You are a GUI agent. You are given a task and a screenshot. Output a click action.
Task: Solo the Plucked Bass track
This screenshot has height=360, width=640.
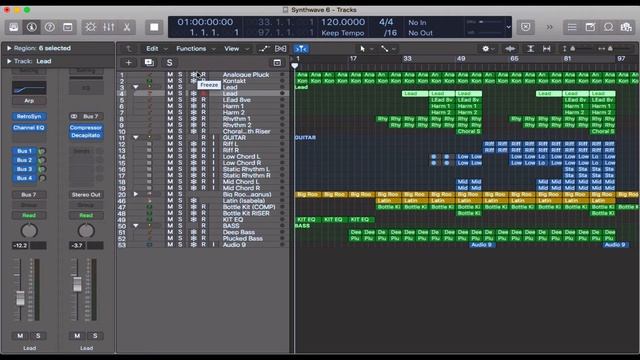click(x=180, y=238)
